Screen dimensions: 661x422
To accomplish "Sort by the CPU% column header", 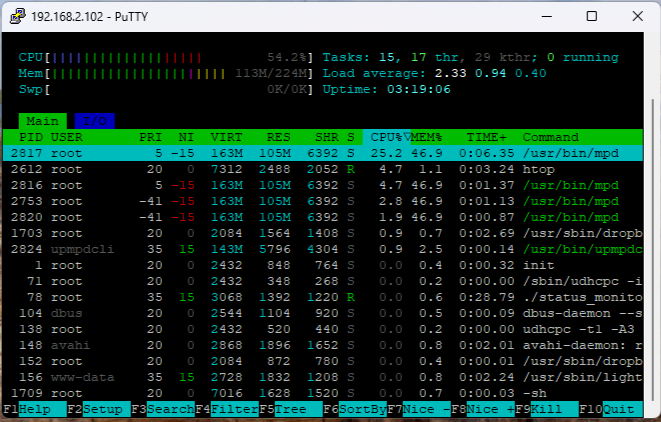I will (x=388, y=137).
